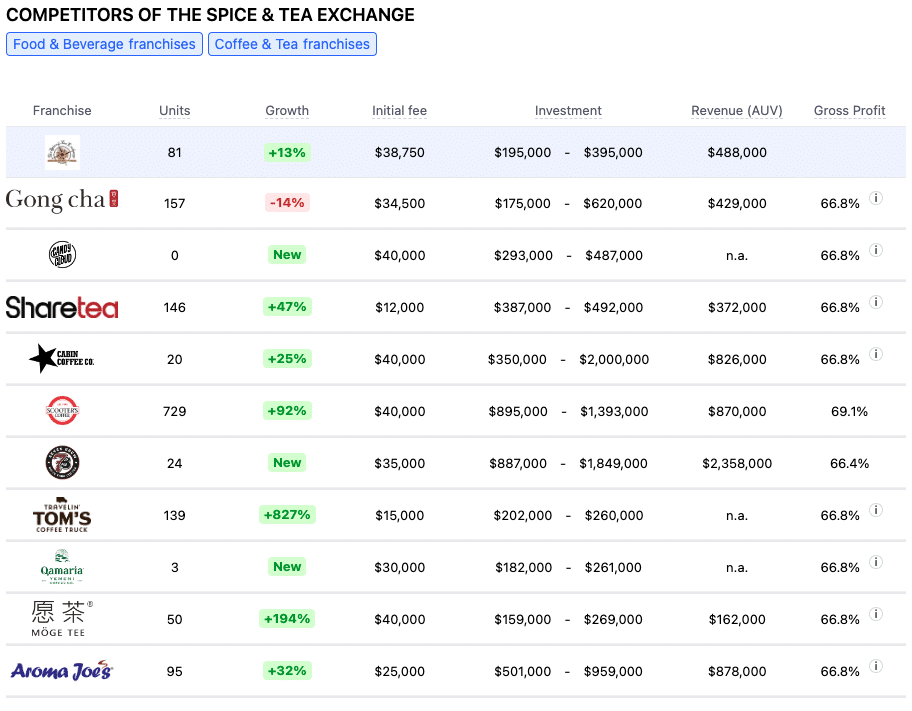Click the Initial fee column header
The height and width of the screenshot is (711, 912).
400,111
